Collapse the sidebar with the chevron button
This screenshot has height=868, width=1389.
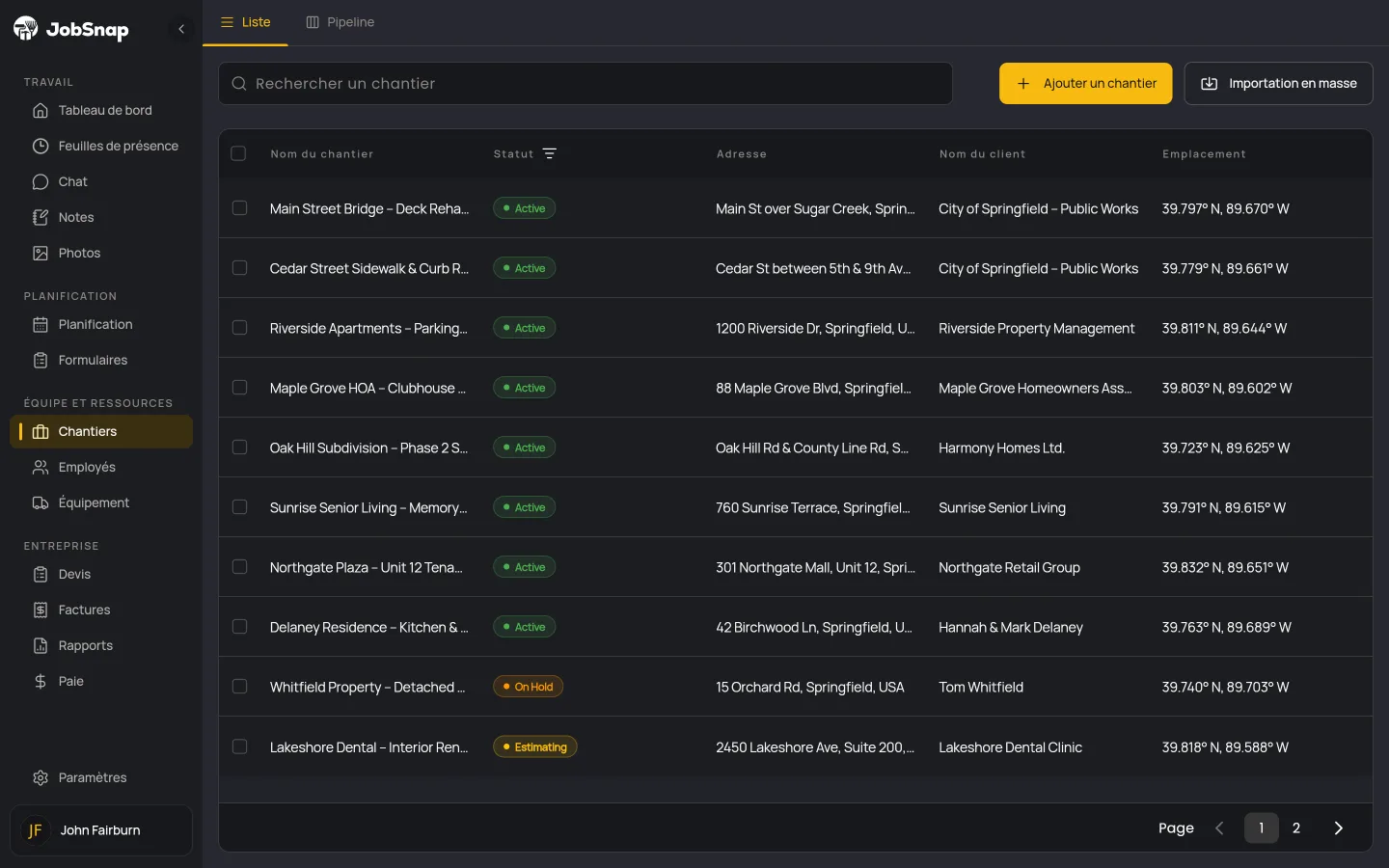(181, 29)
